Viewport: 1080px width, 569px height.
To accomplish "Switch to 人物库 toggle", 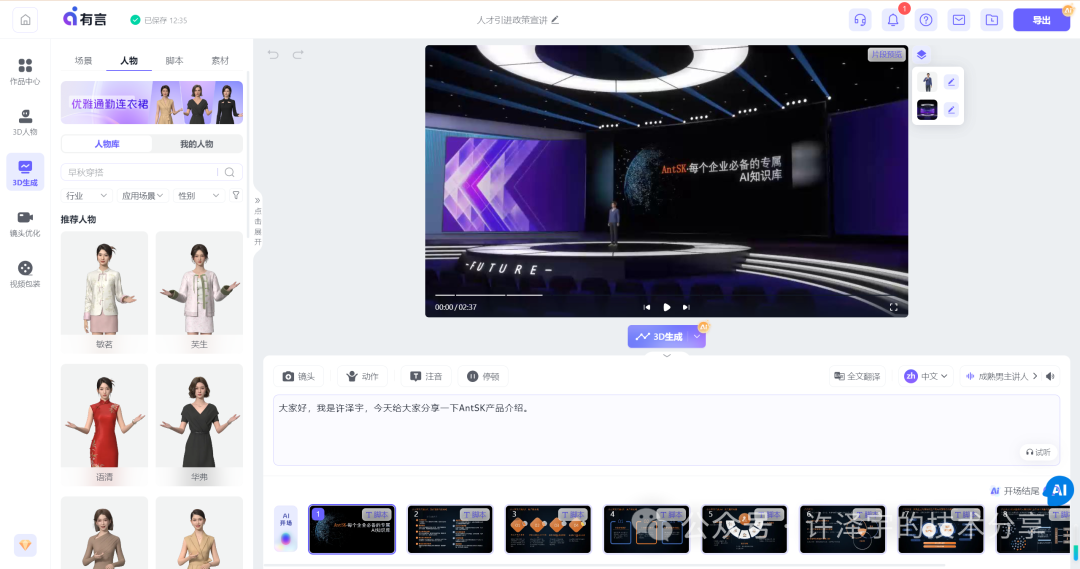I will pyautogui.click(x=107, y=144).
